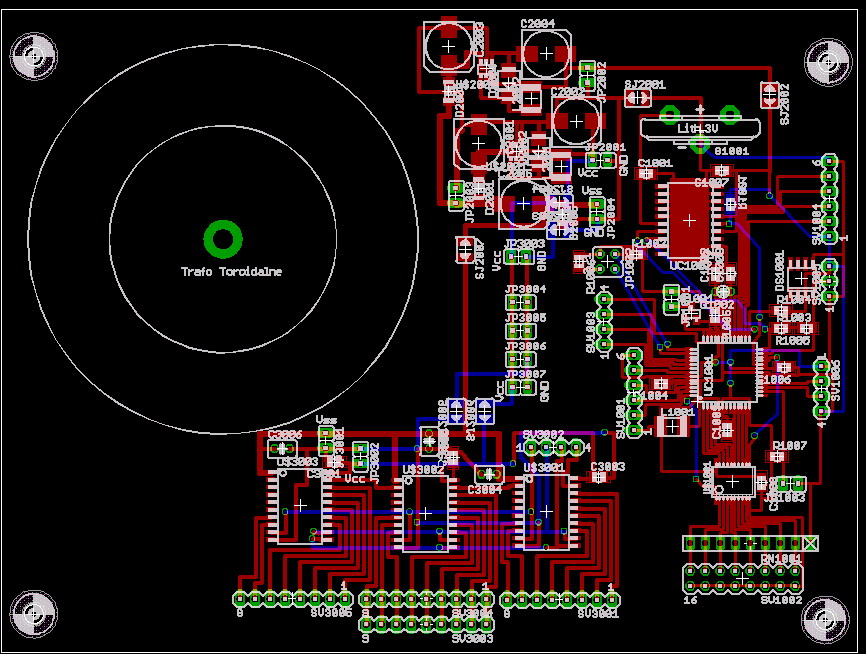The height and width of the screenshot is (654, 866).
Task: Click the 'JP3004' label text
Action: pos(526,289)
